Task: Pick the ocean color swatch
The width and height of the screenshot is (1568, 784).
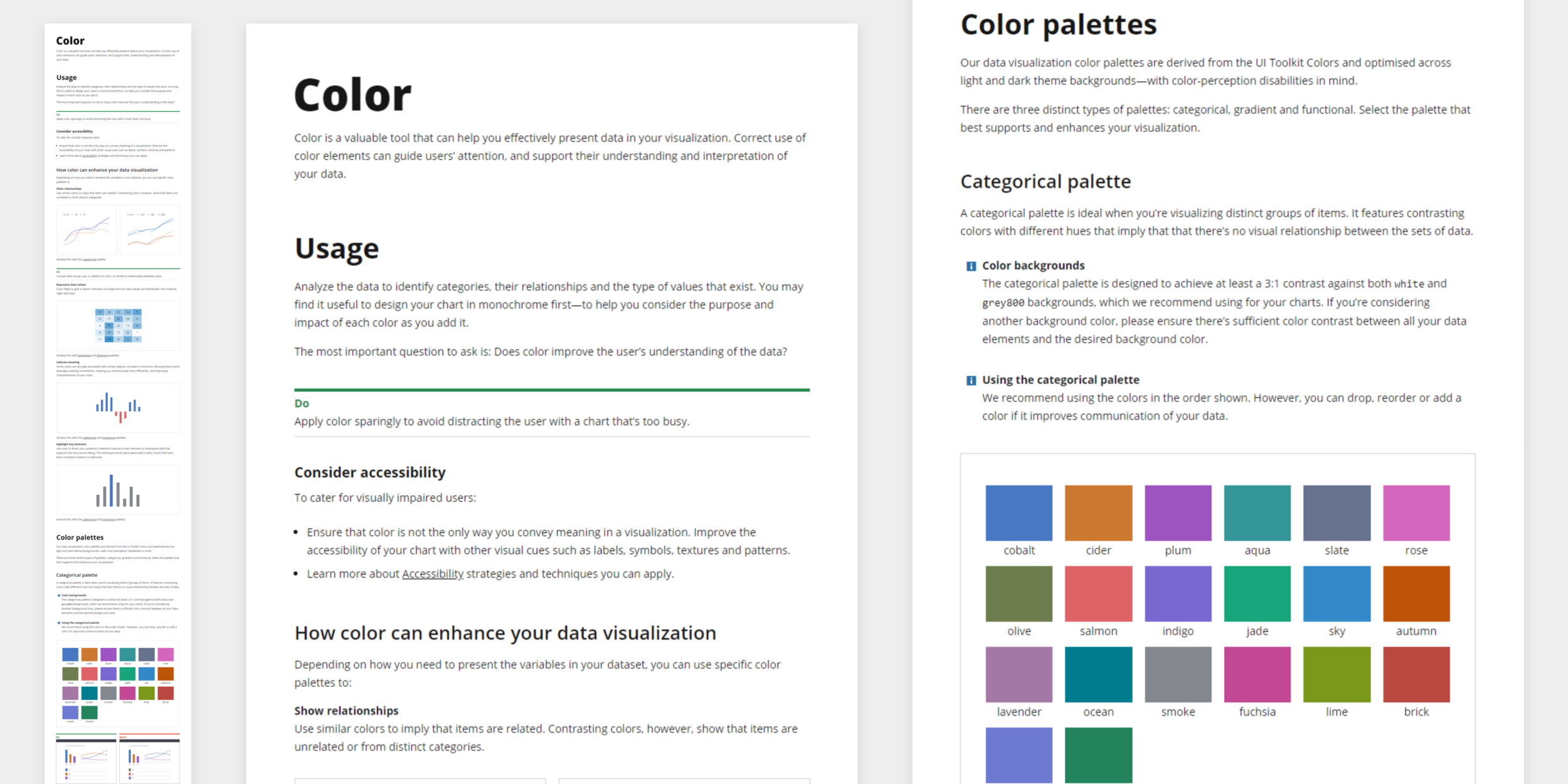Action: 1098,674
